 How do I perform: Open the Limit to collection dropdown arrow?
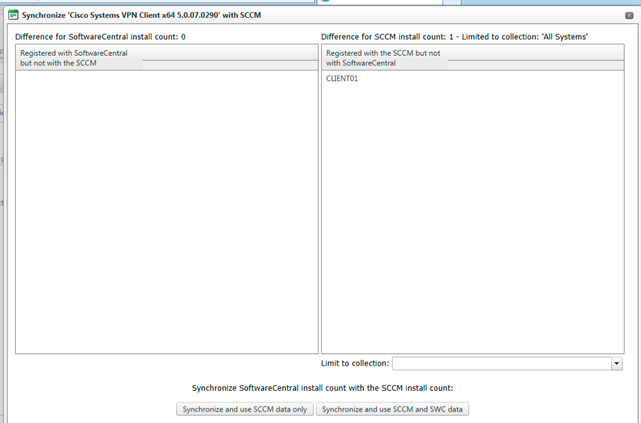pyautogui.click(x=616, y=363)
